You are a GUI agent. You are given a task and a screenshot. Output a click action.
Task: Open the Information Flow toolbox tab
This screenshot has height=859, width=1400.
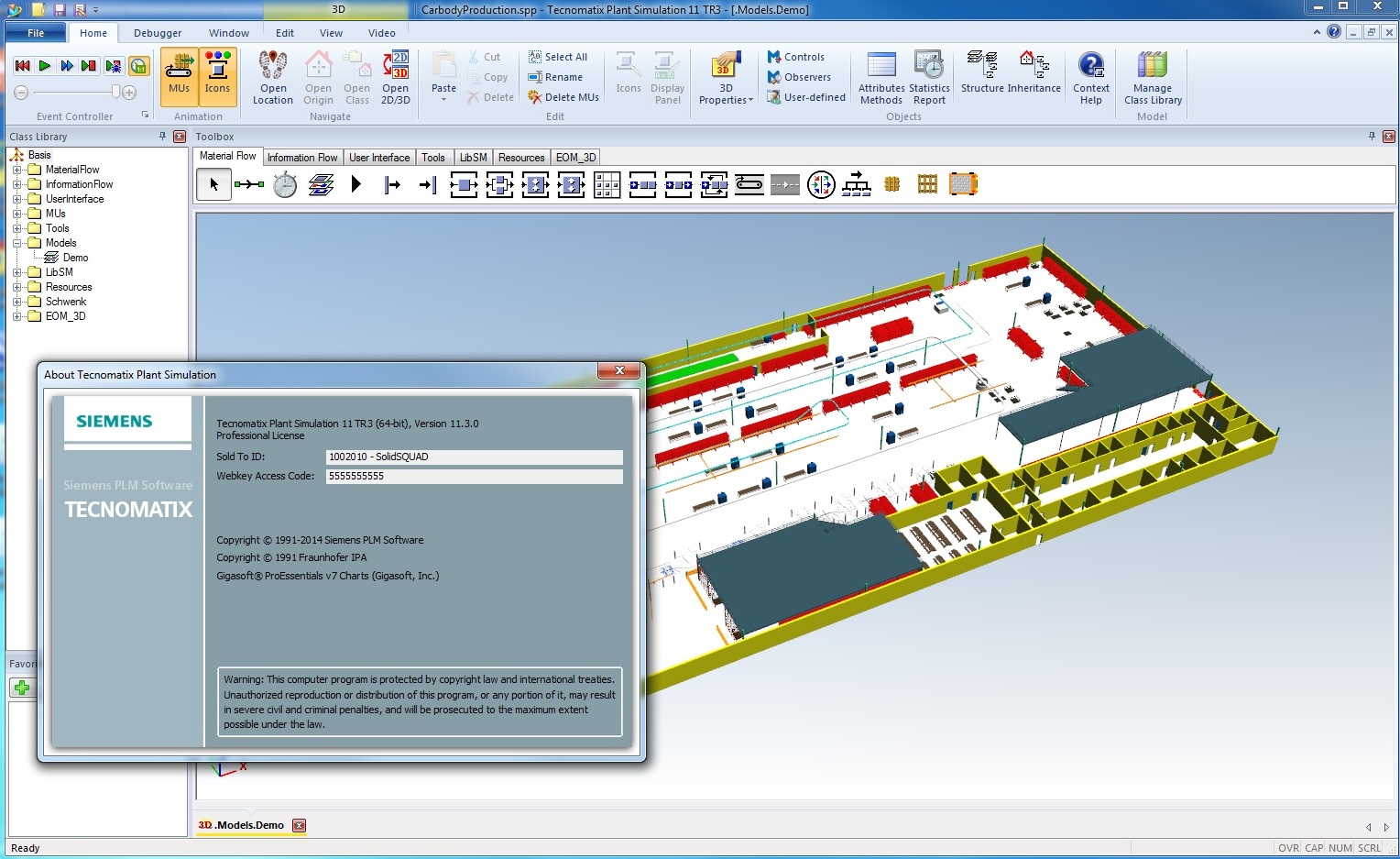(x=302, y=158)
